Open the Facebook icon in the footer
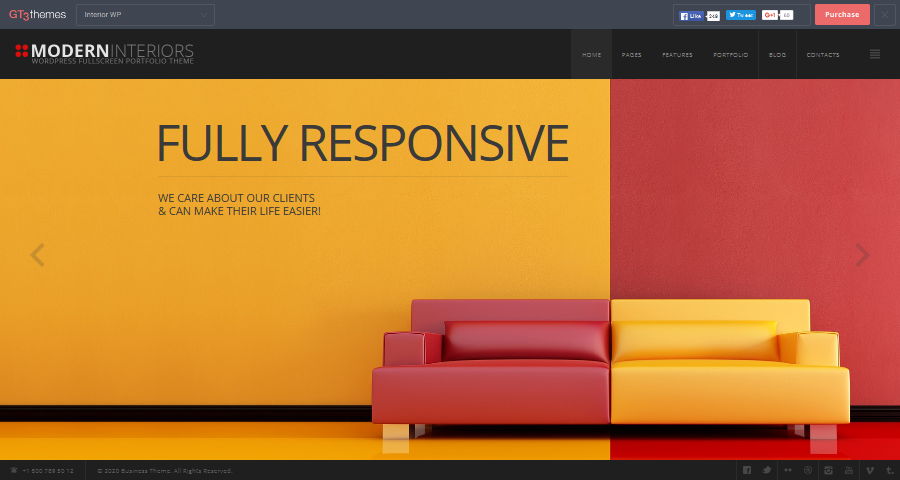Screen dimensions: 900x480 click(x=746, y=470)
